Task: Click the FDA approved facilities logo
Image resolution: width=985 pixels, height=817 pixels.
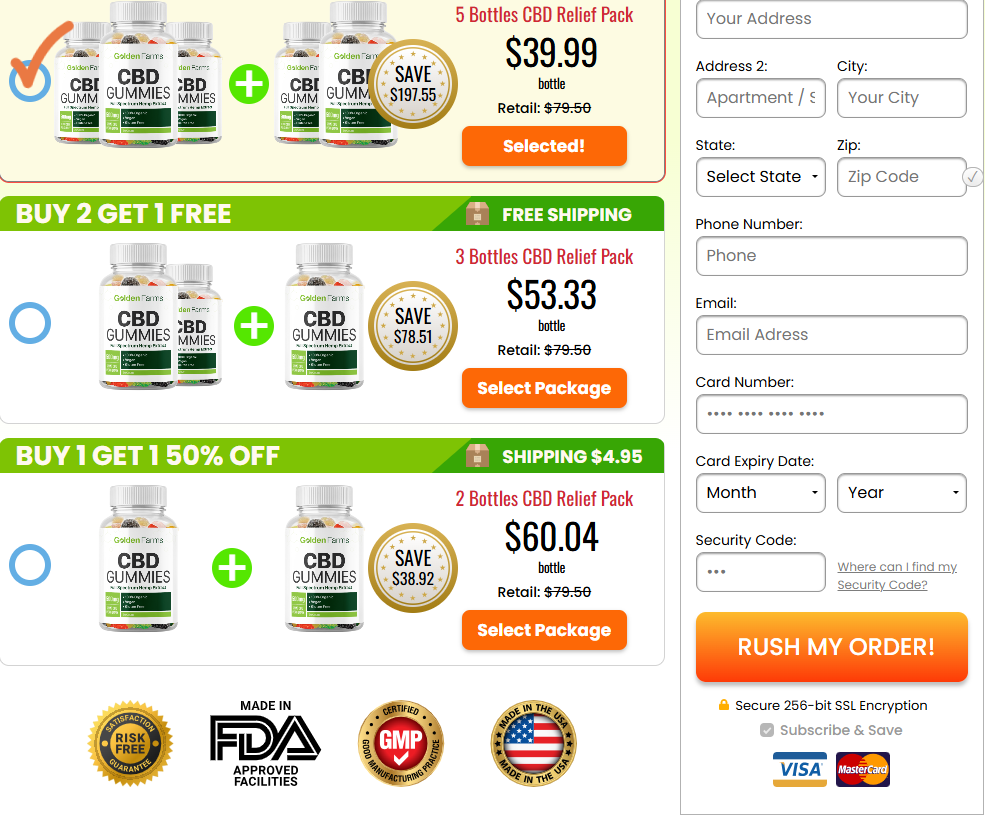Action: point(265,744)
